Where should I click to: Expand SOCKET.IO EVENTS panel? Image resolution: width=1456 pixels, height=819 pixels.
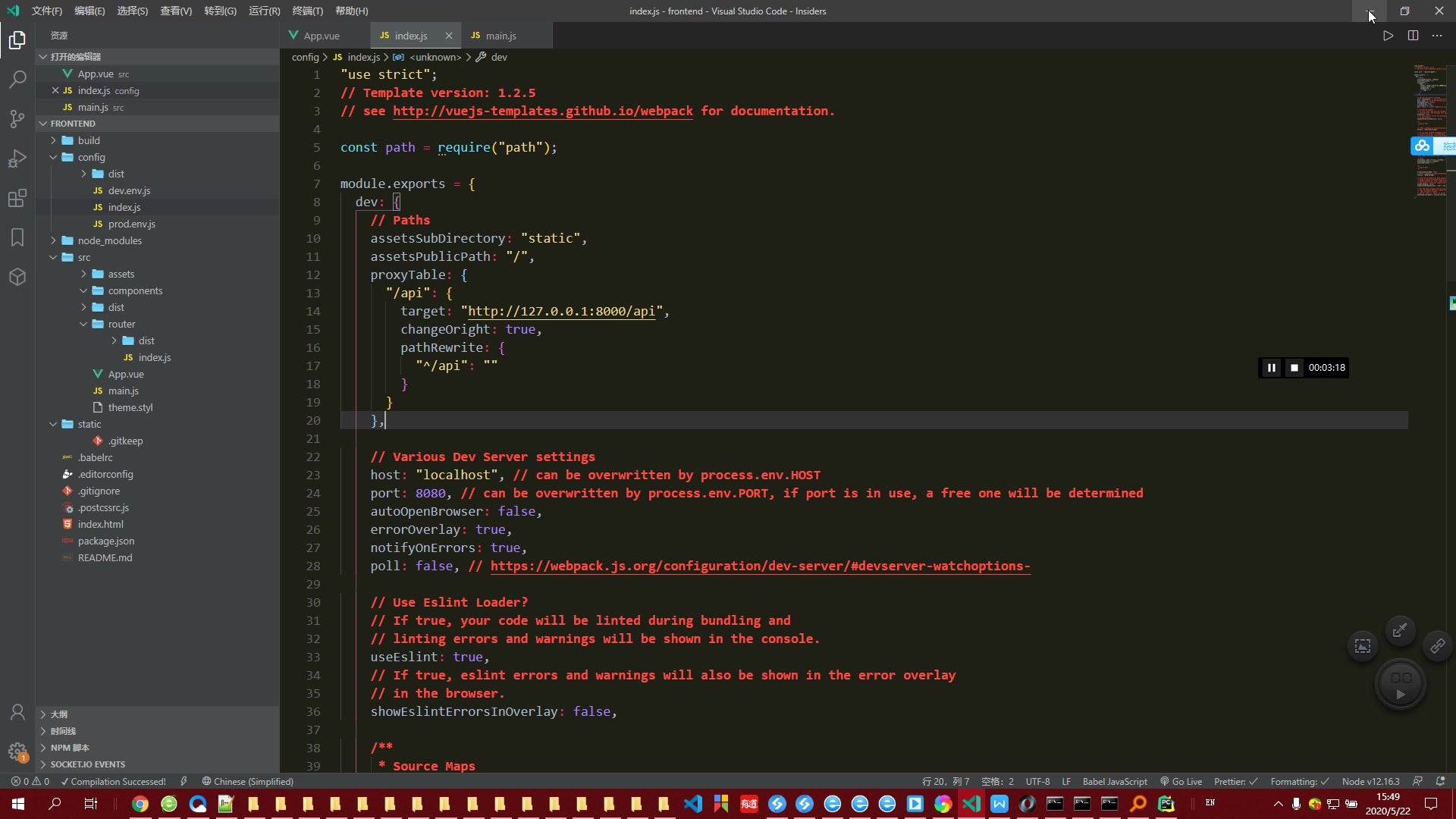click(158, 764)
